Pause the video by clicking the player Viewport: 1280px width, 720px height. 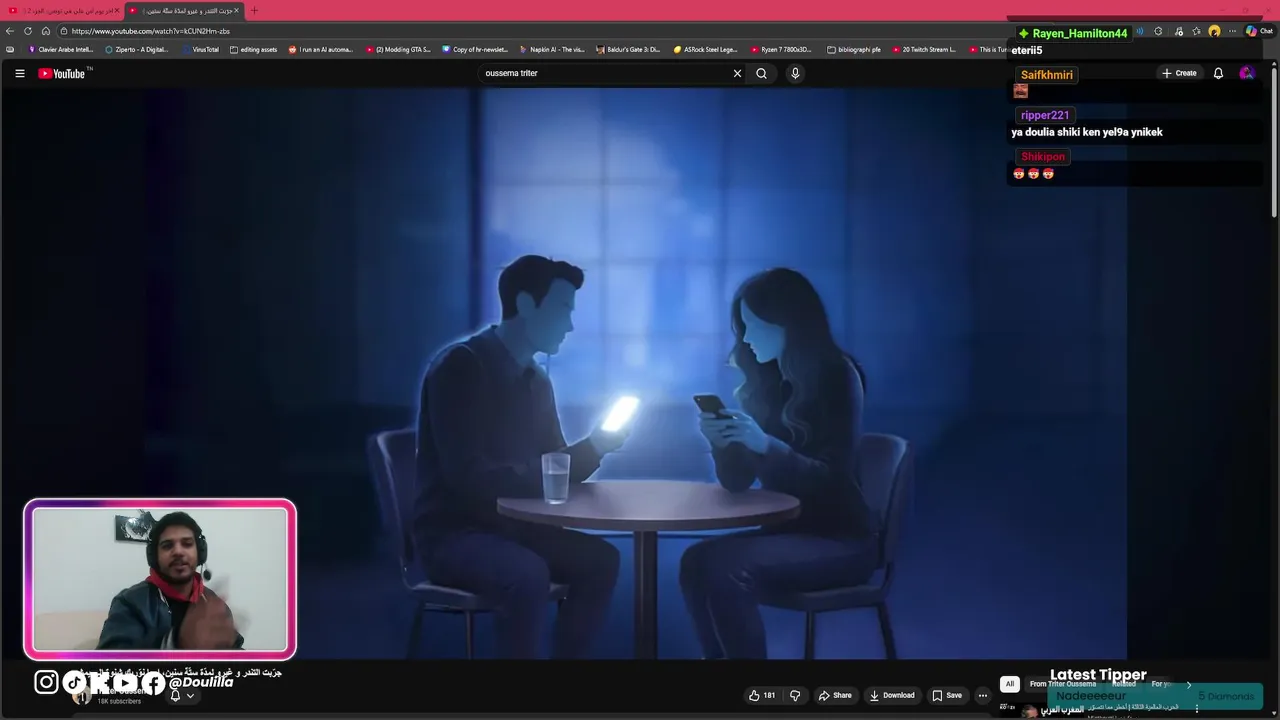[x=640, y=372]
